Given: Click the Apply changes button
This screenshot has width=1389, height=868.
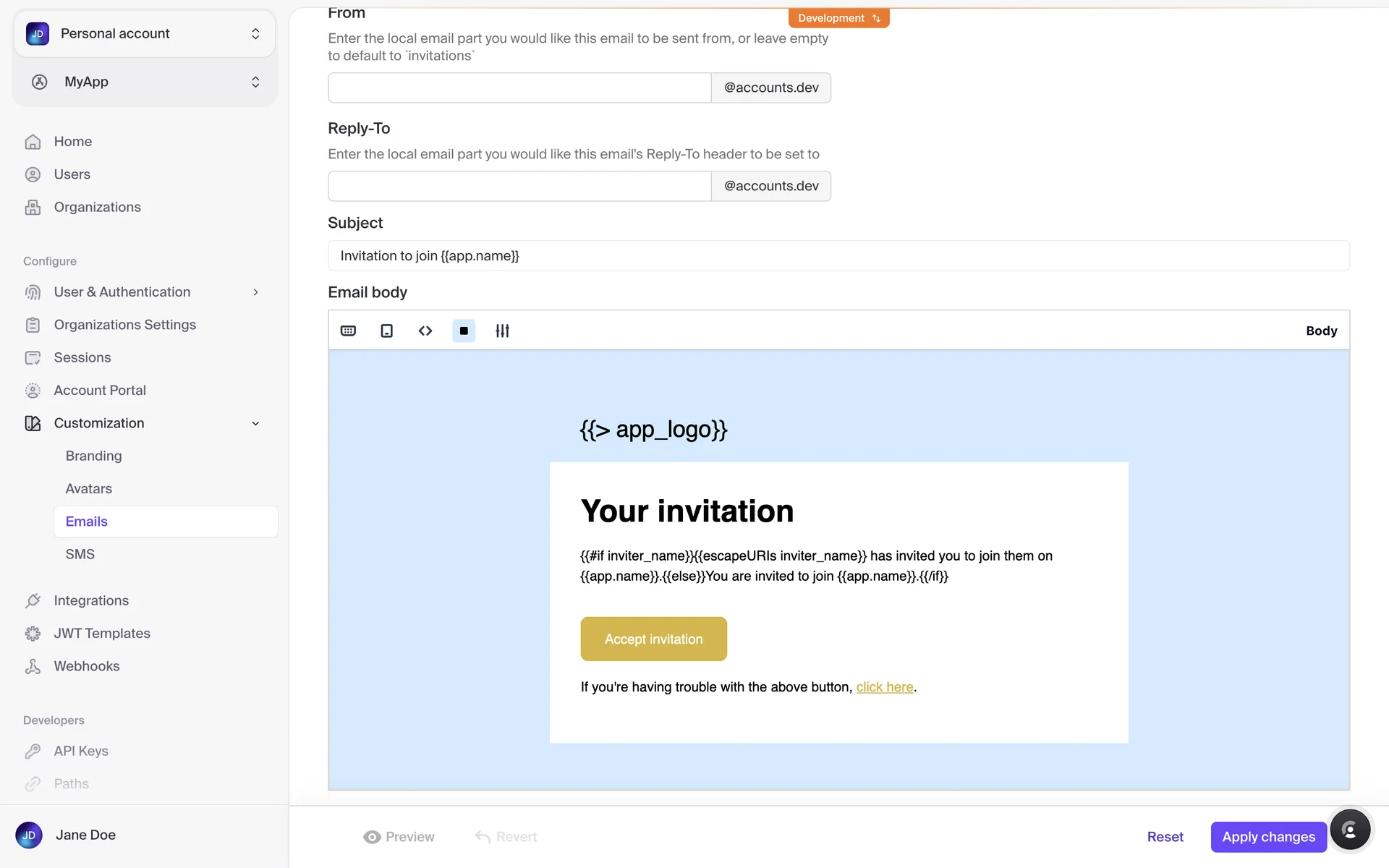Looking at the screenshot, I should (1268, 837).
